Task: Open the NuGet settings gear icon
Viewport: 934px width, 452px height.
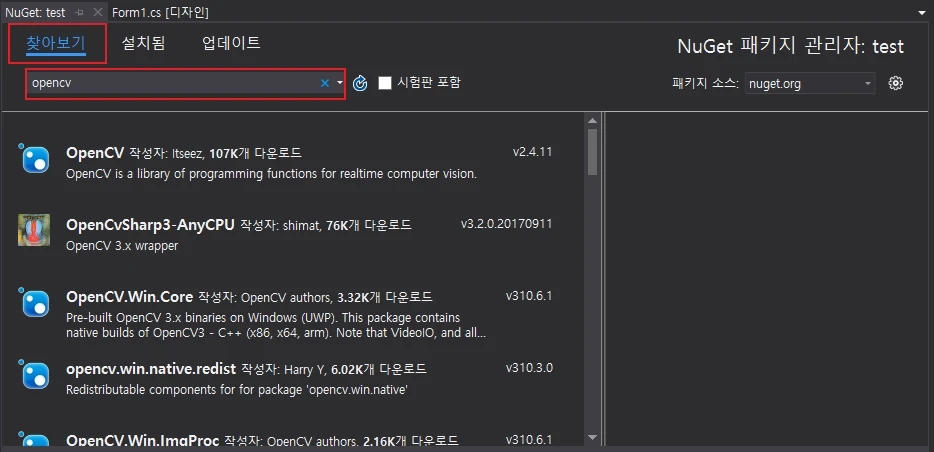Action: click(x=896, y=83)
